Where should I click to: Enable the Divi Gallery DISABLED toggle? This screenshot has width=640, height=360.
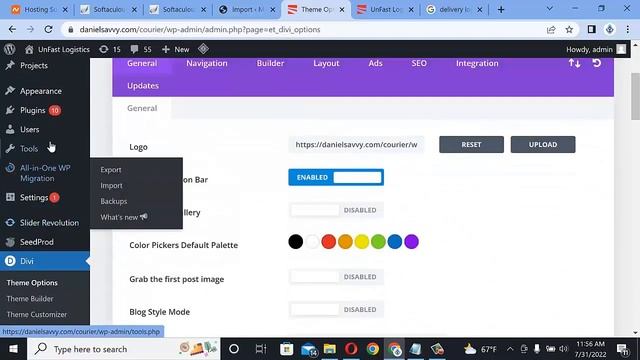coord(336,210)
